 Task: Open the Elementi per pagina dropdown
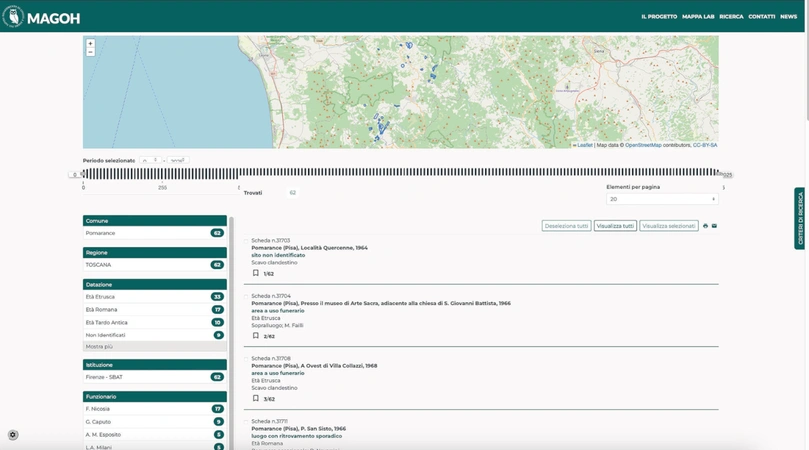pyautogui.click(x=661, y=199)
